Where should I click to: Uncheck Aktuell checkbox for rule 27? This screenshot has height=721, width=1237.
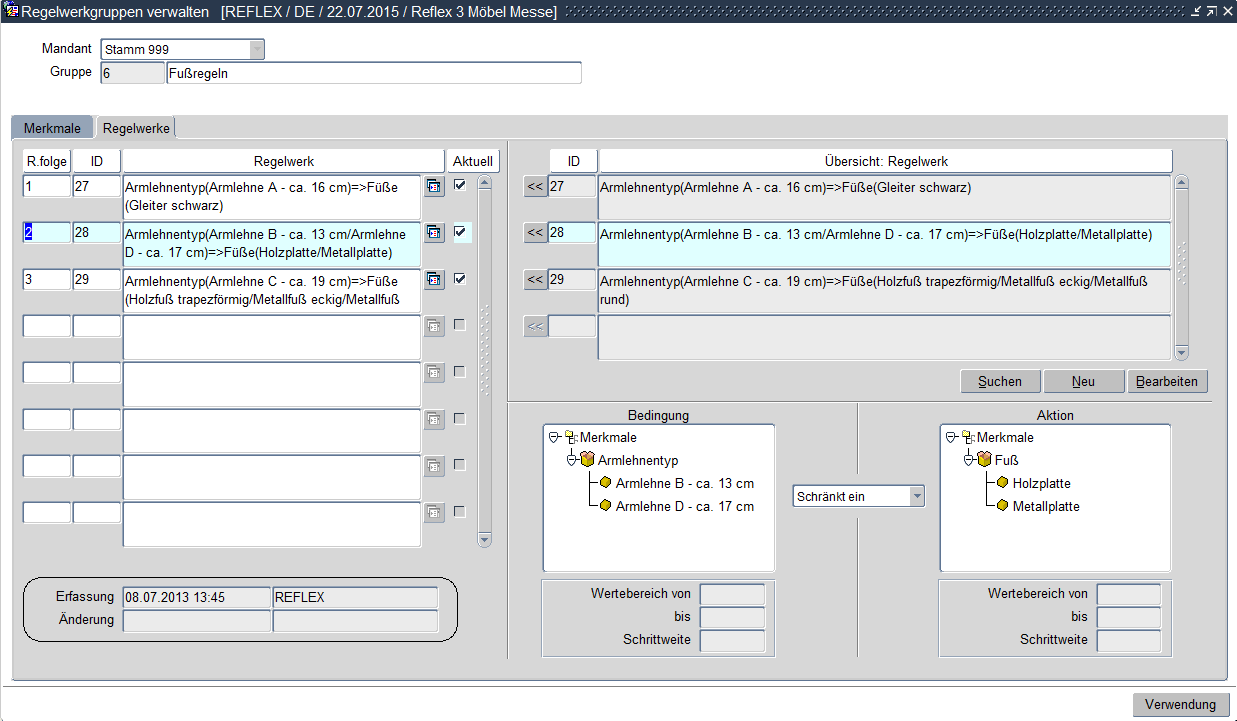tap(460, 185)
